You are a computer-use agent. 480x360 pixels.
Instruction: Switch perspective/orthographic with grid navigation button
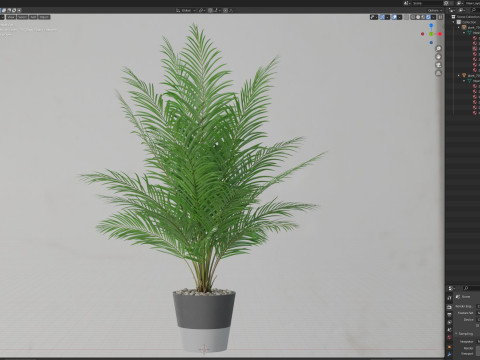click(x=438, y=73)
